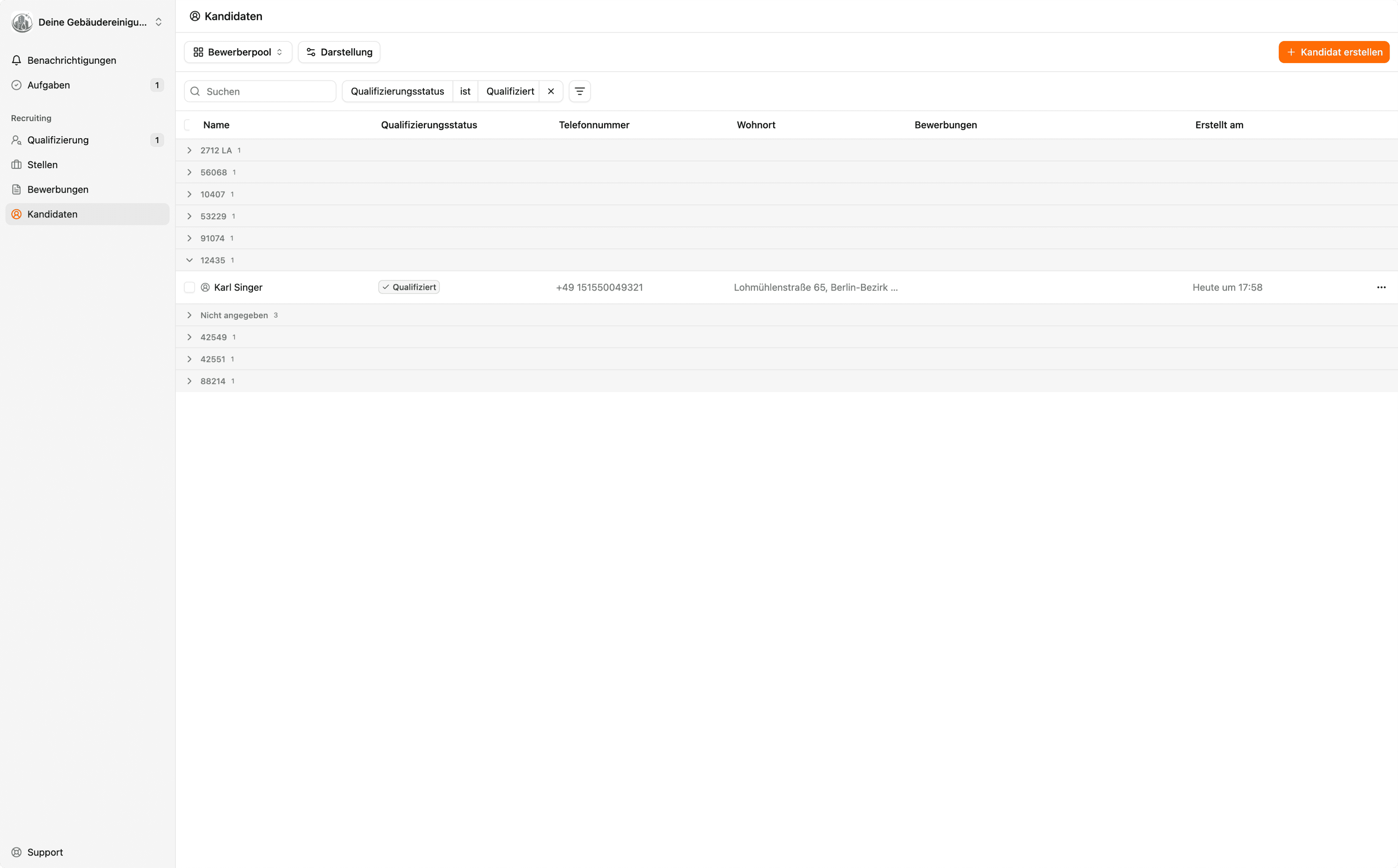Open Aufgaben from the sidebar

click(x=49, y=85)
